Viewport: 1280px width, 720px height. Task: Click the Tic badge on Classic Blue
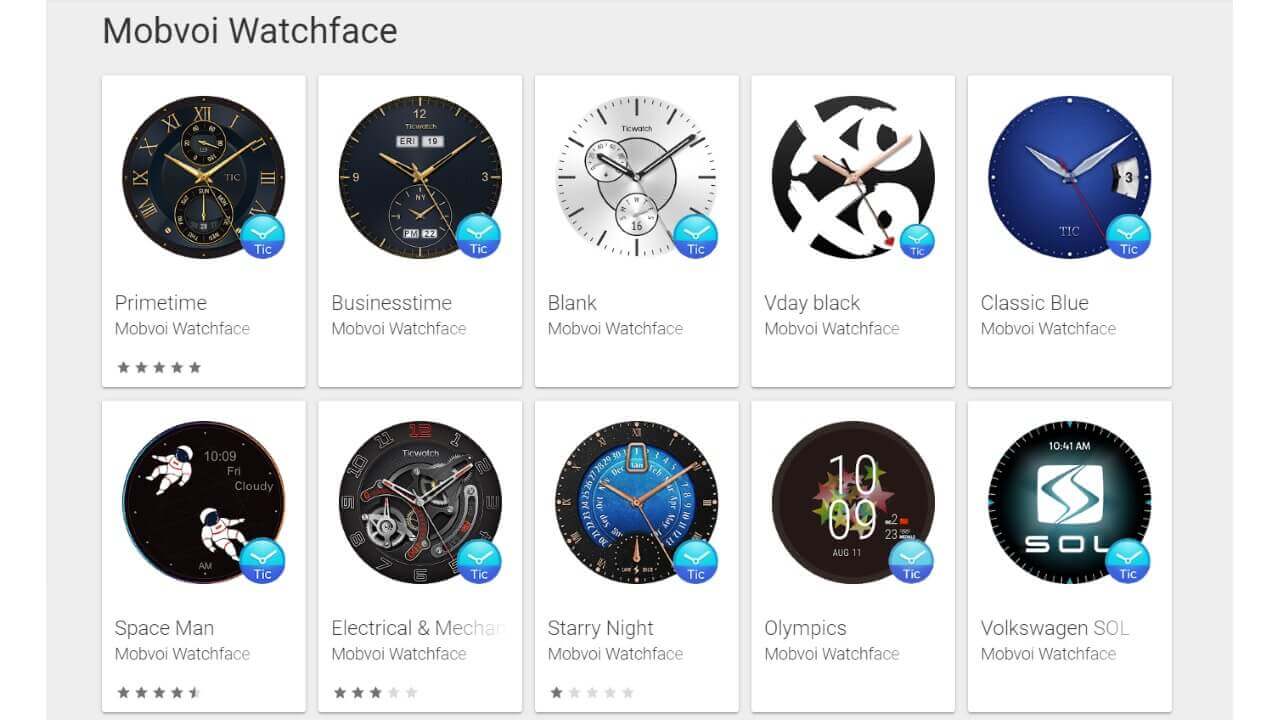pyautogui.click(x=1129, y=237)
